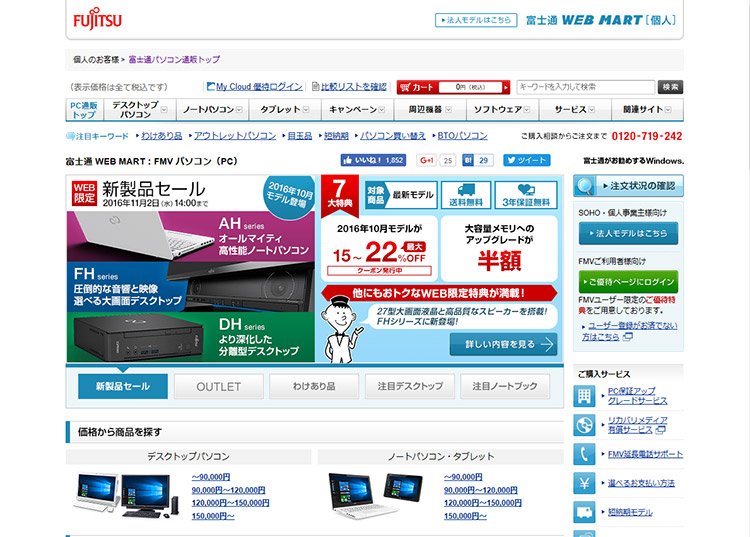750x537 pixels.
Task: Open the 目玉品 keyword link
Action: point(299,136)
